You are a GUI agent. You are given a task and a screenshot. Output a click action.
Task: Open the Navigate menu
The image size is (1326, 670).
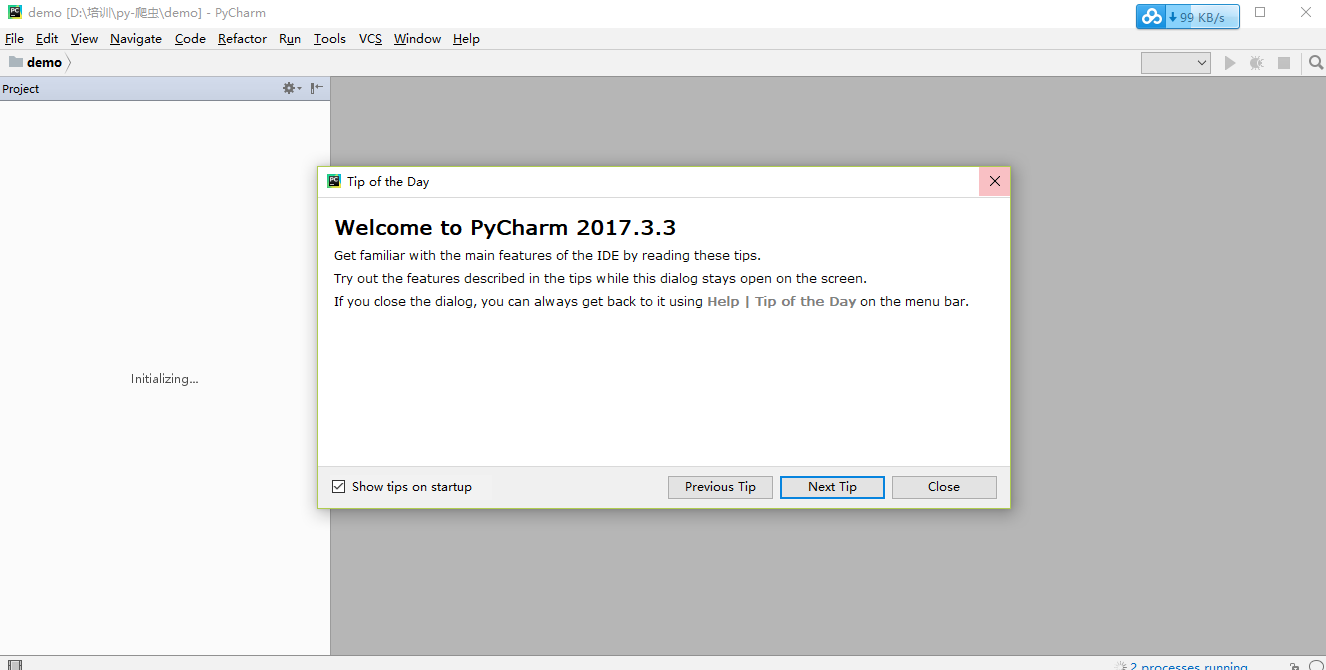136,39
